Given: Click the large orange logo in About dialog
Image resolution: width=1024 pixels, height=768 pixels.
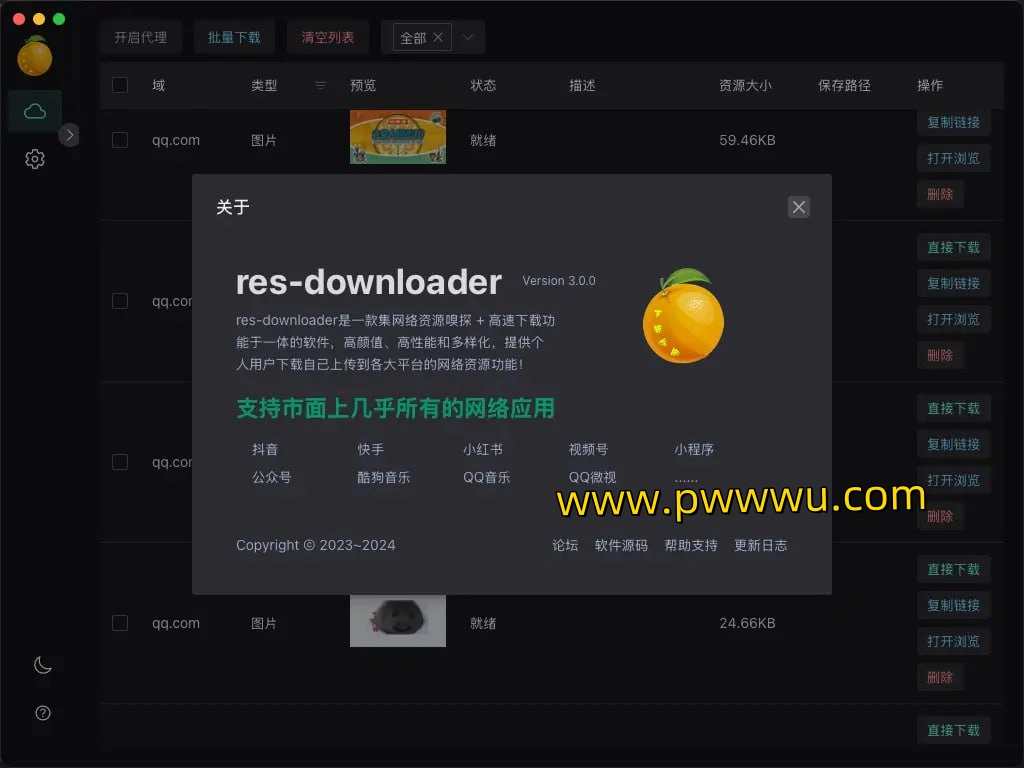Looking at the screenshot, I should pos(684,316).
